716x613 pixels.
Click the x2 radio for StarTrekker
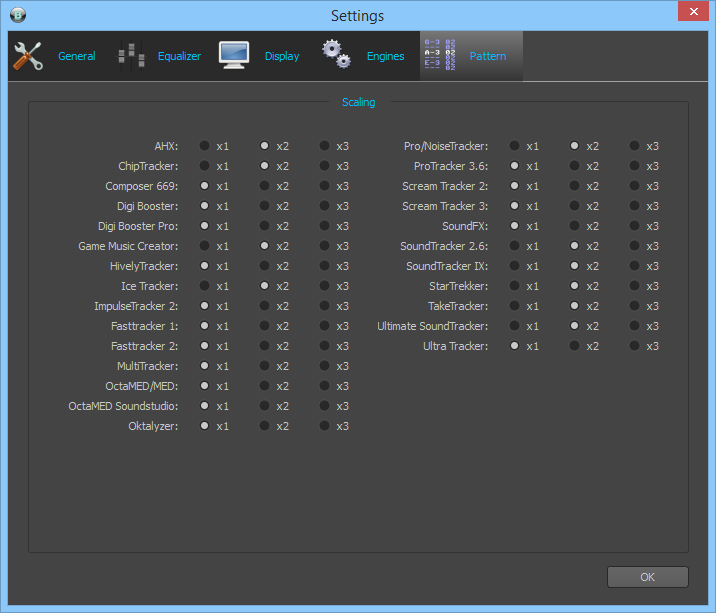click(x=574, y=286)
